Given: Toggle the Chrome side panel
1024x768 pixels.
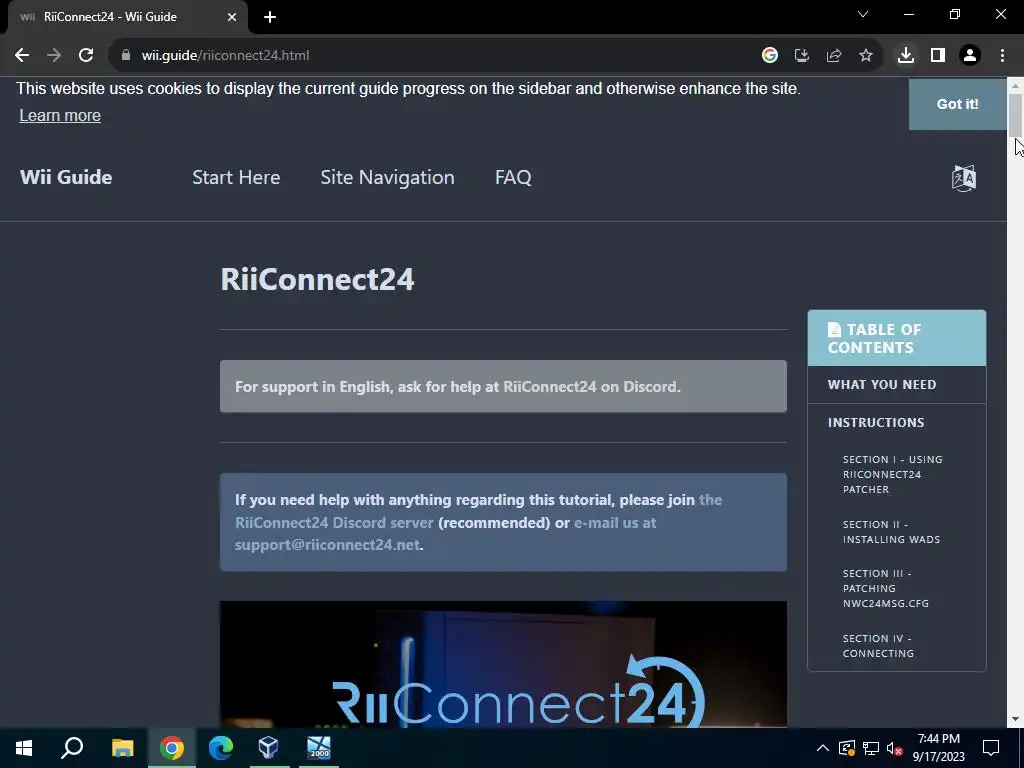Looking at the screenshot, I should coord(938,56).
